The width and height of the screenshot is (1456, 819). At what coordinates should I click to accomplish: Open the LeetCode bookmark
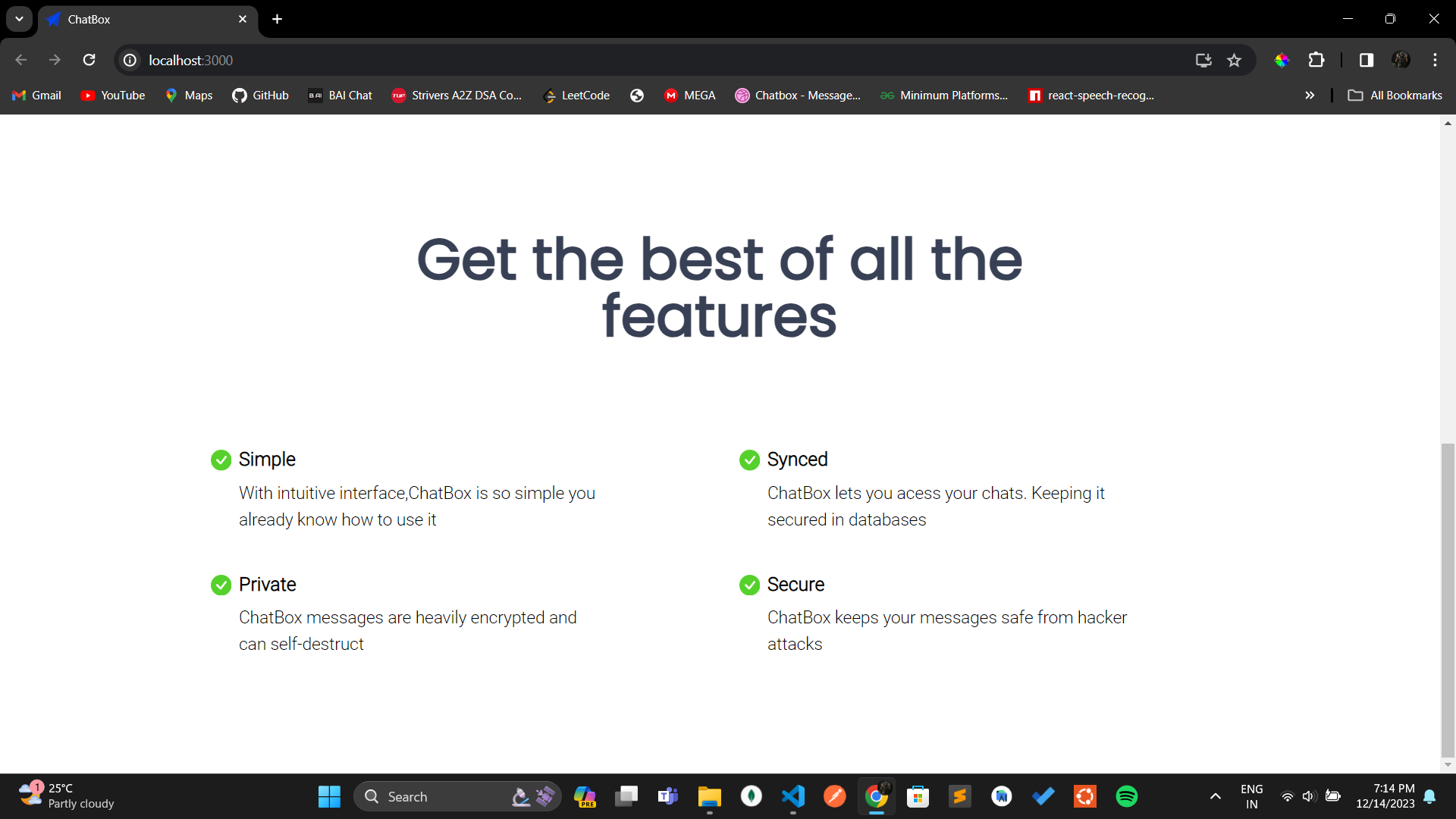pyautogui.click(x=576, y=96)
